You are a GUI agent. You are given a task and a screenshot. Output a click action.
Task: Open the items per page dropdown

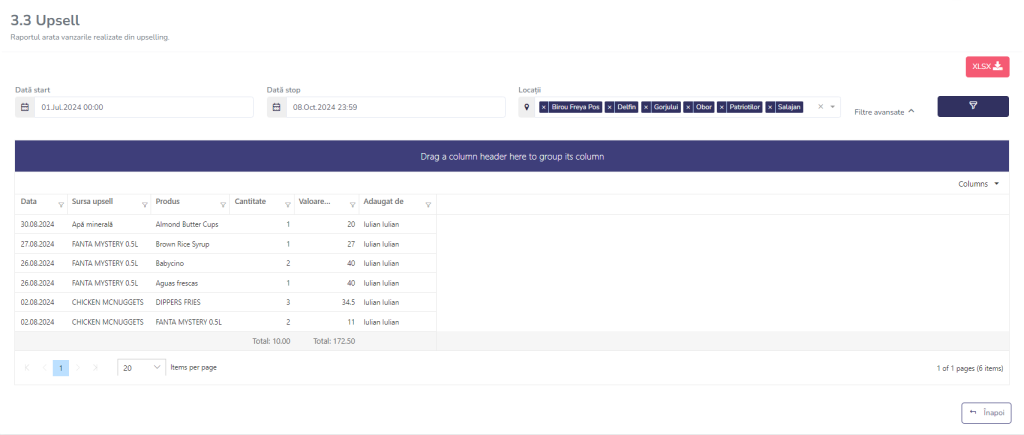pos(141,368)
